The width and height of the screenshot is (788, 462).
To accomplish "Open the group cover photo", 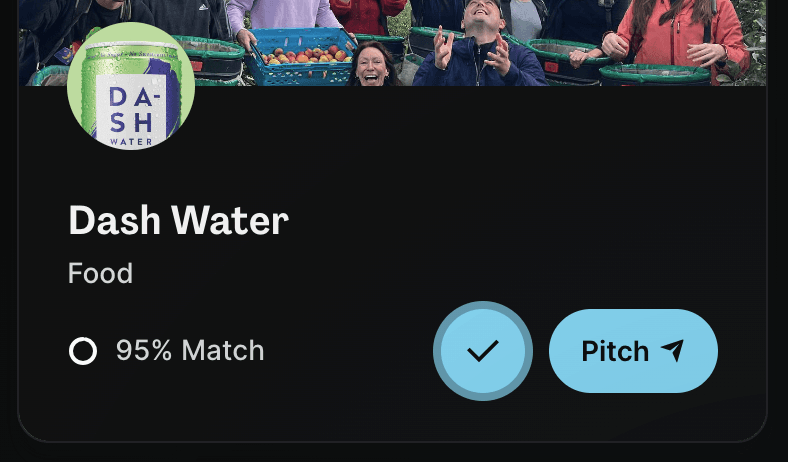I will coord(392,43).
